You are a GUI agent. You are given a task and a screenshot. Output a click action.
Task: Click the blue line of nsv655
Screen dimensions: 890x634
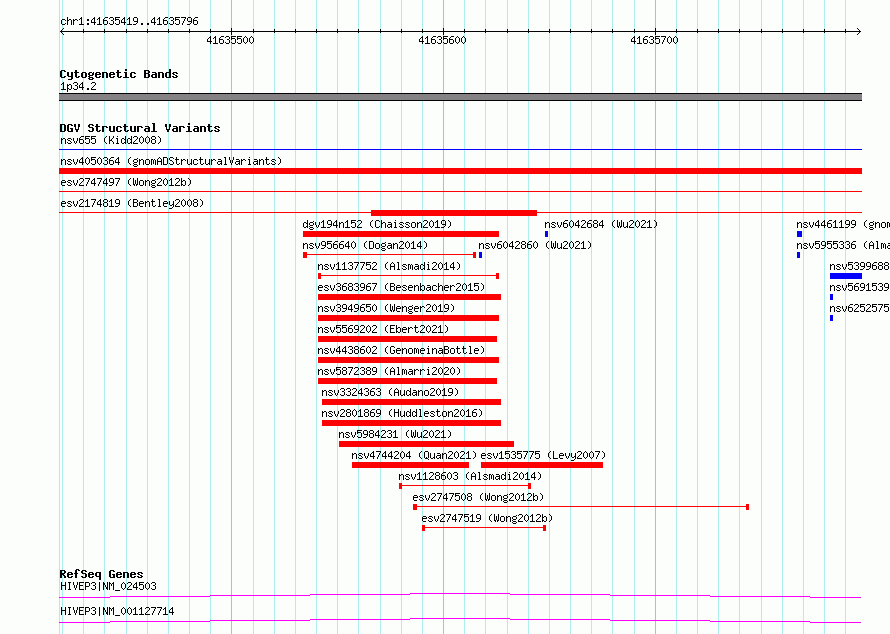(460, 150)
